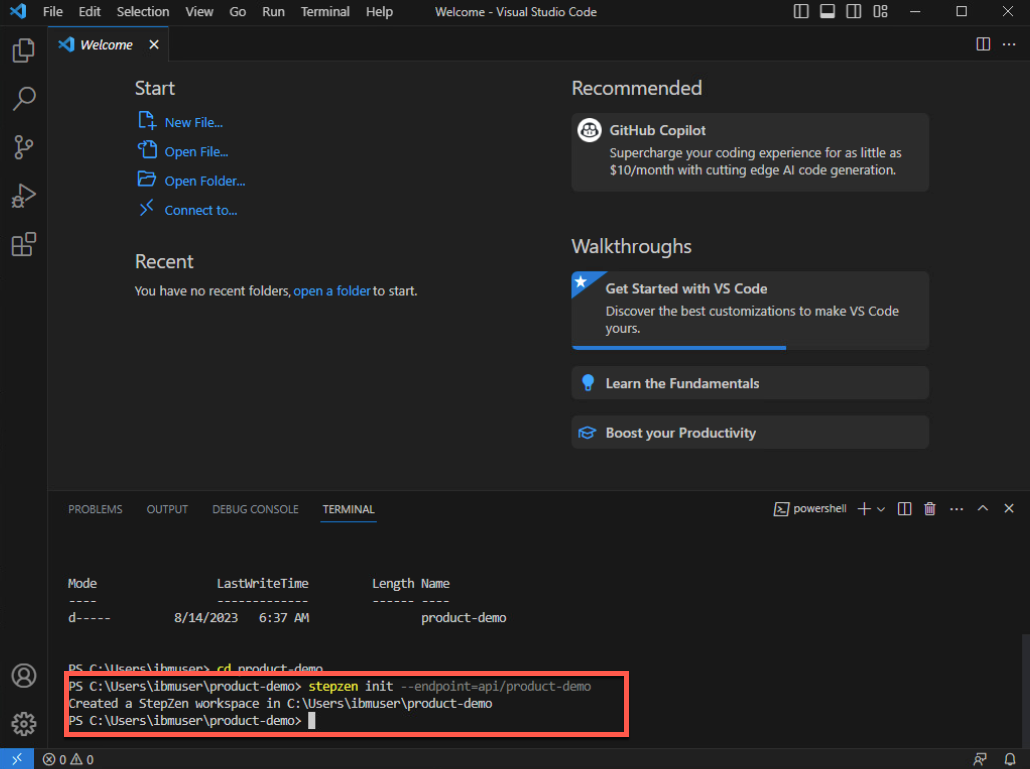Maximize terminal panel with up chevron
Image resolution: width=1030 pixels, height=769 pixels.
pyautogui.click(x=982, y=509)
